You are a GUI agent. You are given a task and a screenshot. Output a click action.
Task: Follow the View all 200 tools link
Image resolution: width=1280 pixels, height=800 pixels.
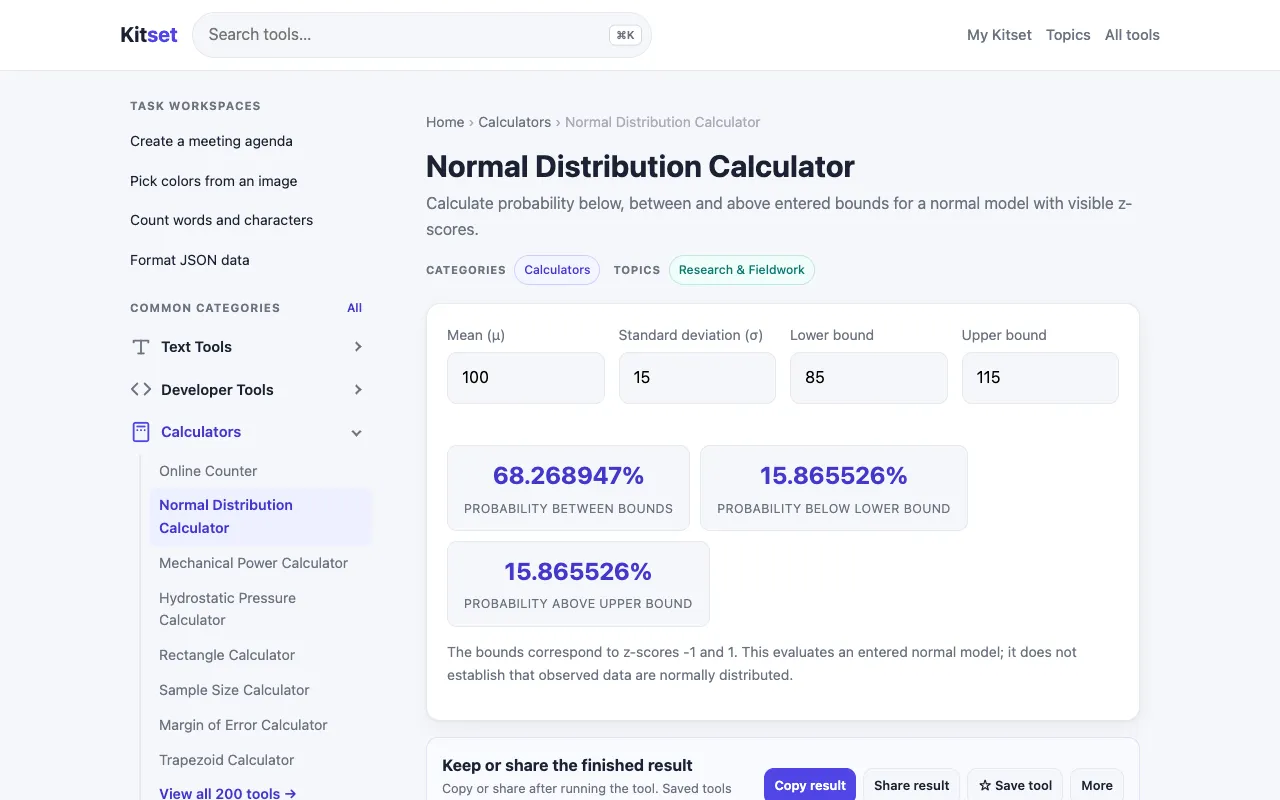pos(228,793)
